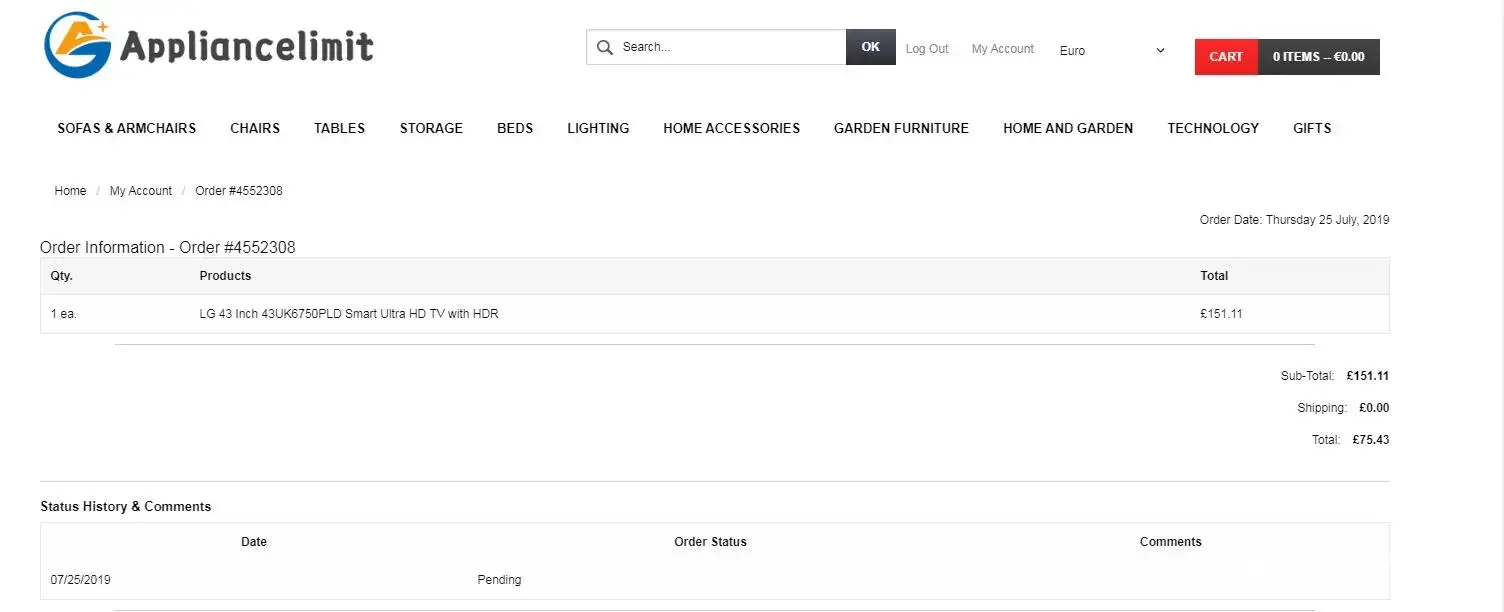Click the red CART button

[x=1225, y=57]
